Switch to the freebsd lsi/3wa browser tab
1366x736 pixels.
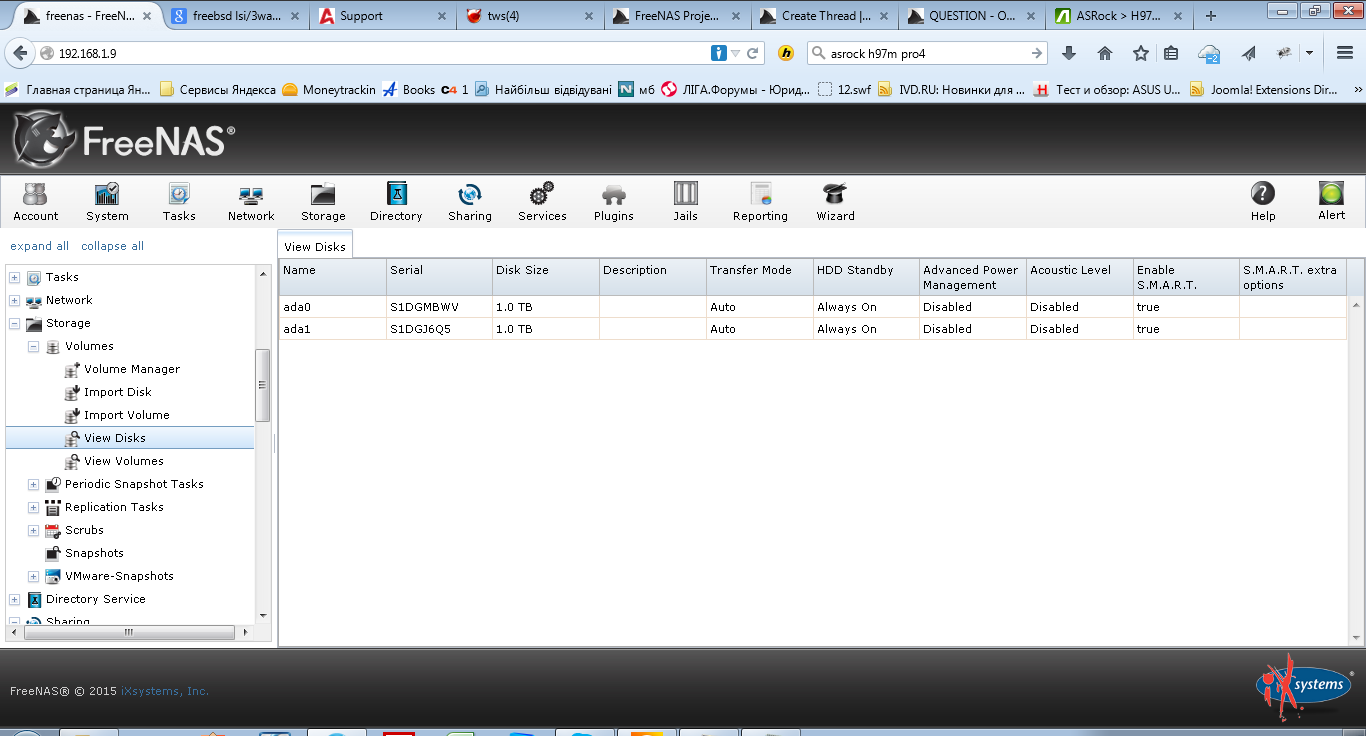pos(237,16)
